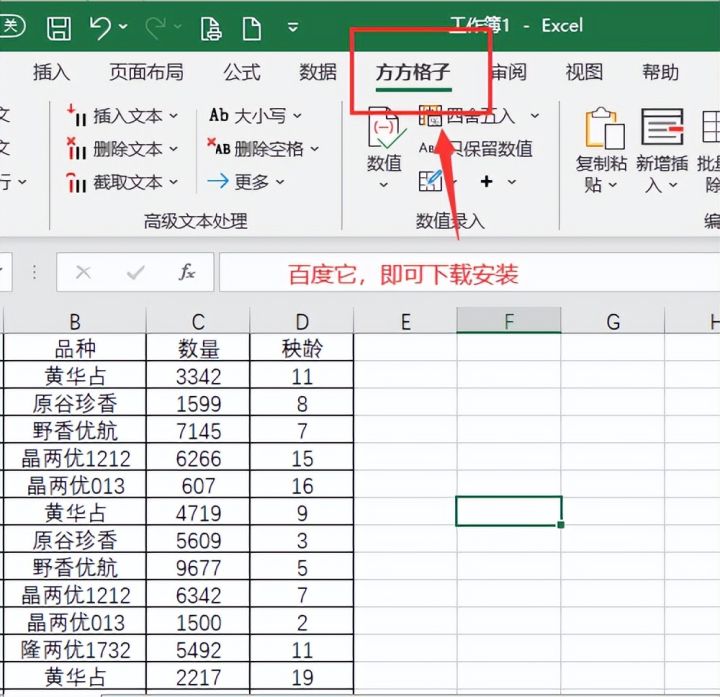Screen dimensions: 720x697
Task: Select column C header
Action: (198, 320)
